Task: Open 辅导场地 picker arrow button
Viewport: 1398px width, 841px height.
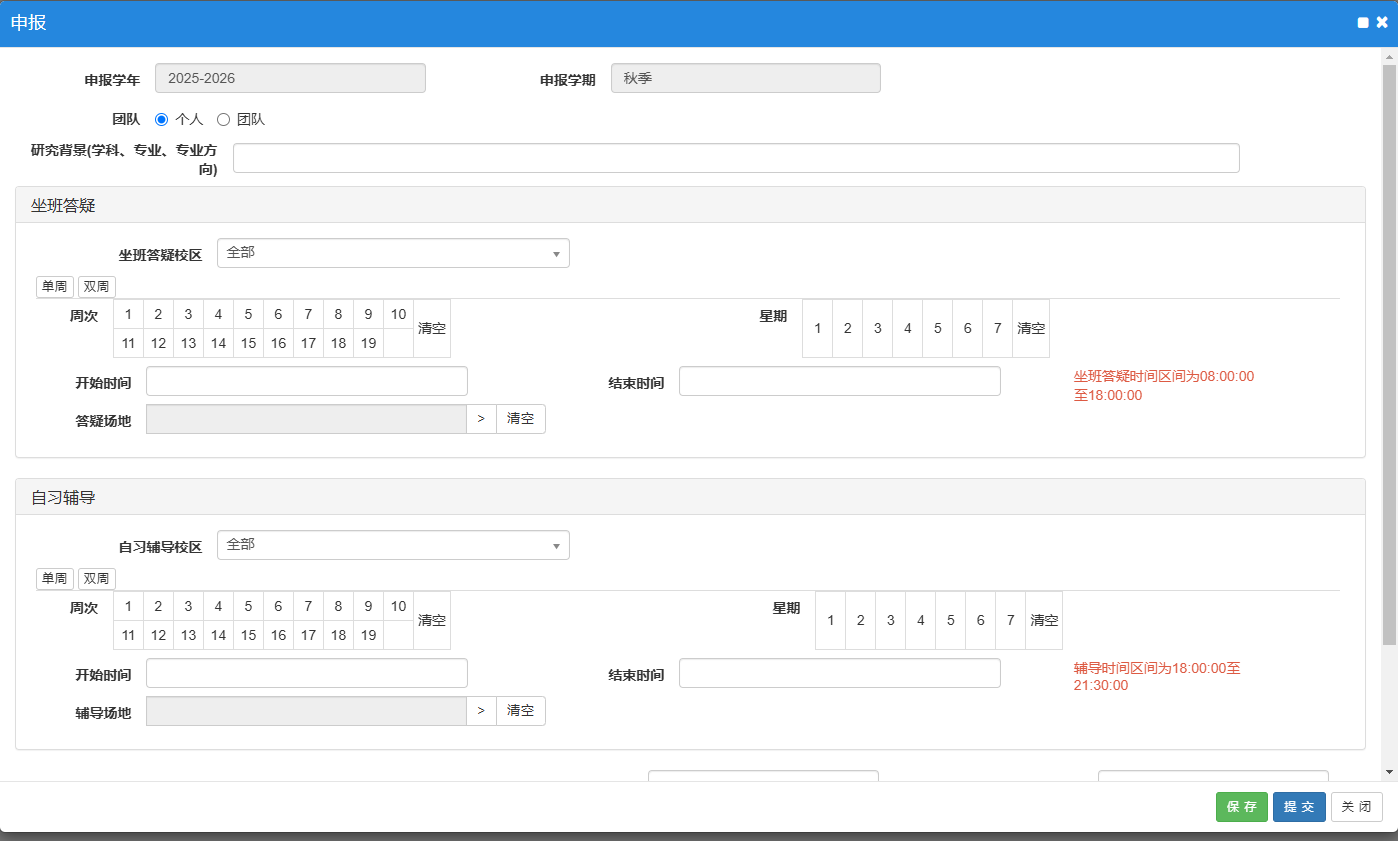Action: (481, 711)
